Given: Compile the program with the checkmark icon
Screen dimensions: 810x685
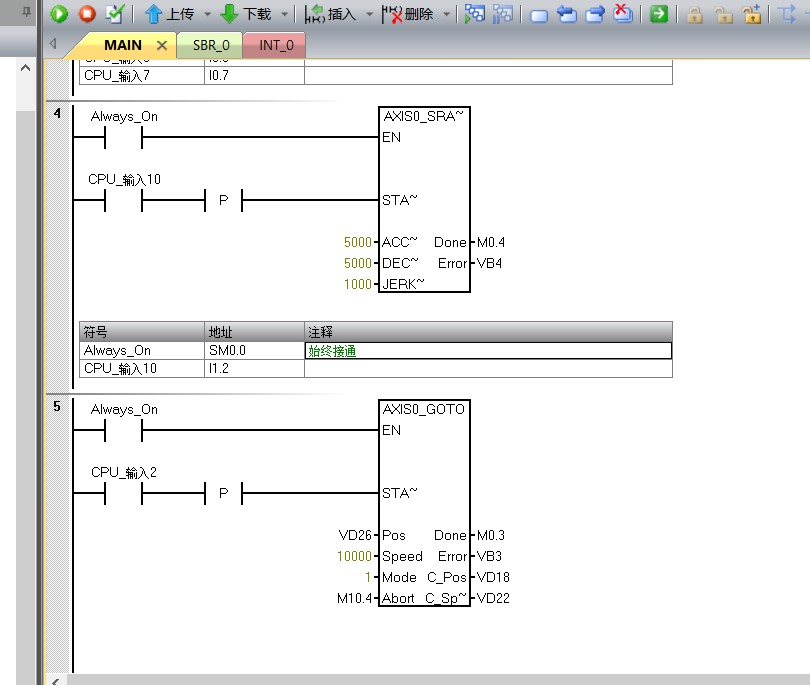Looking at the screenshot, I should point(114,14).
